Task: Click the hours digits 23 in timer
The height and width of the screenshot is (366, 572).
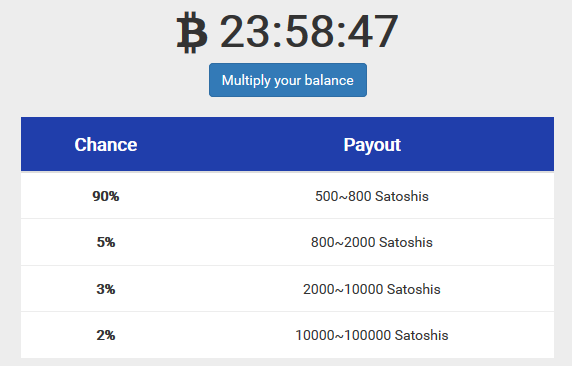Action: 246,31
